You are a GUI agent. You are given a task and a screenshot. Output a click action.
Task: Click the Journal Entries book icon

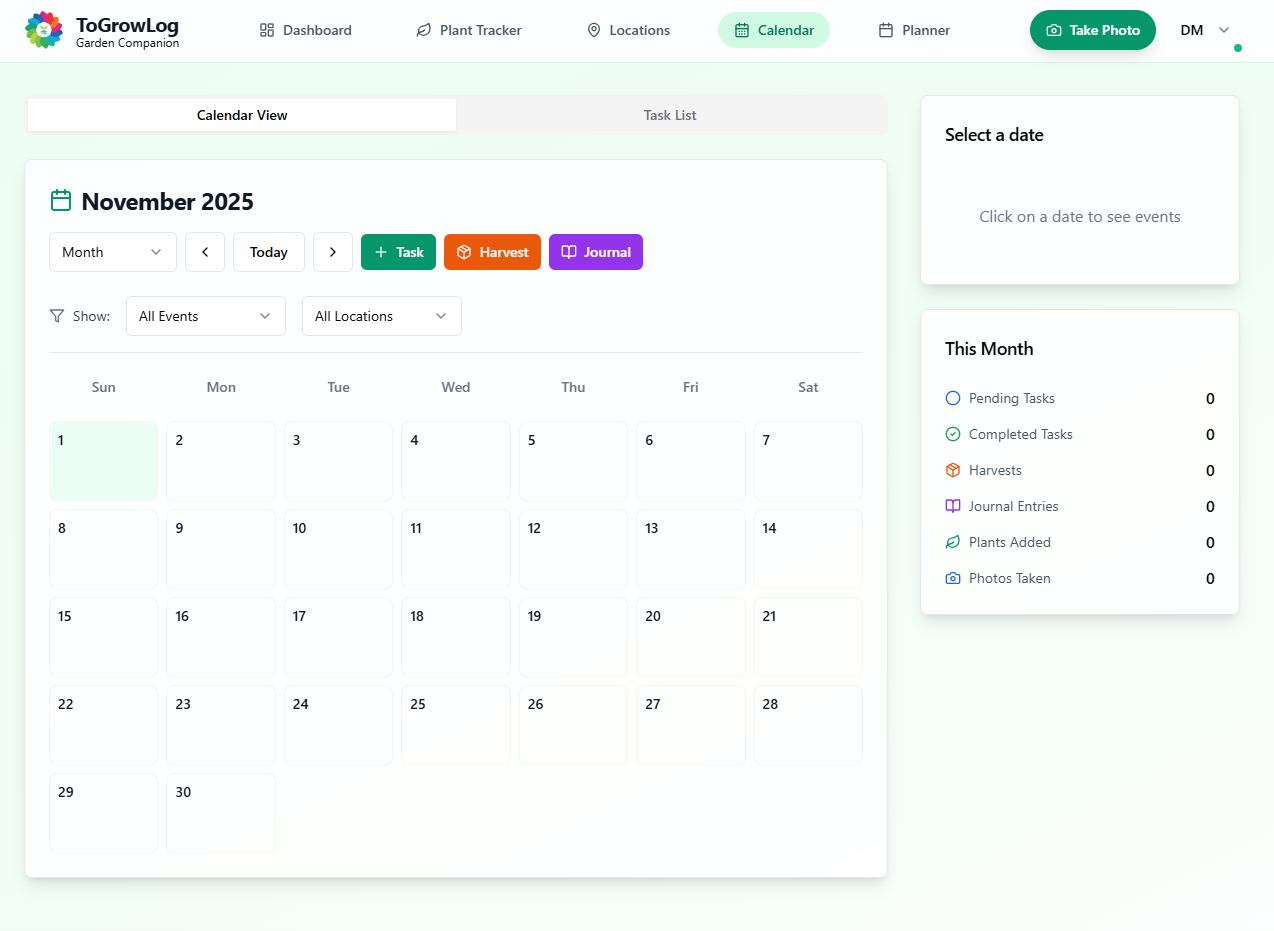(952, 506)
